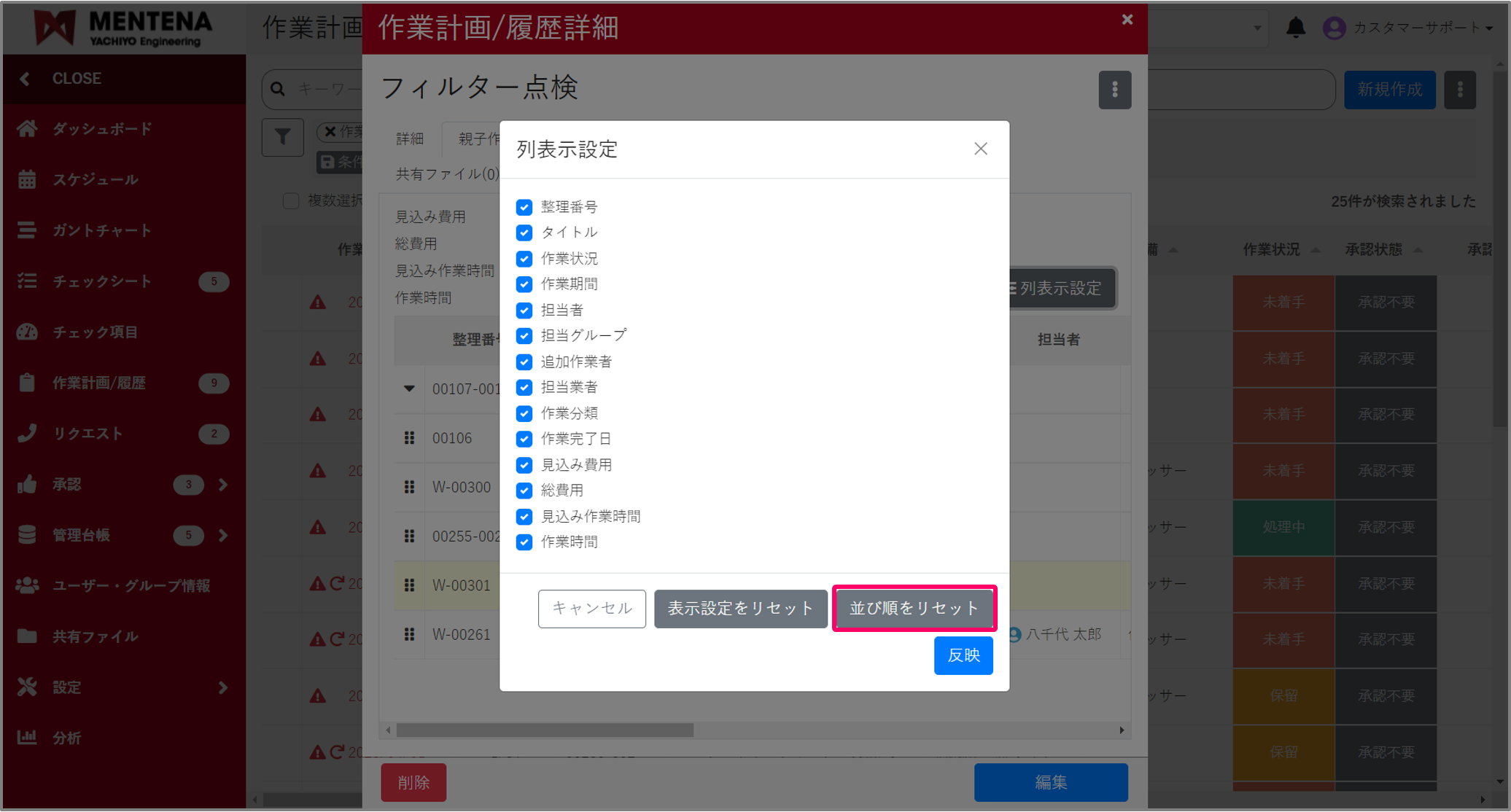Click the search magnifier icon
Image resolution: width=1511 pixels, height=812 pixels.
pos(278,89)
